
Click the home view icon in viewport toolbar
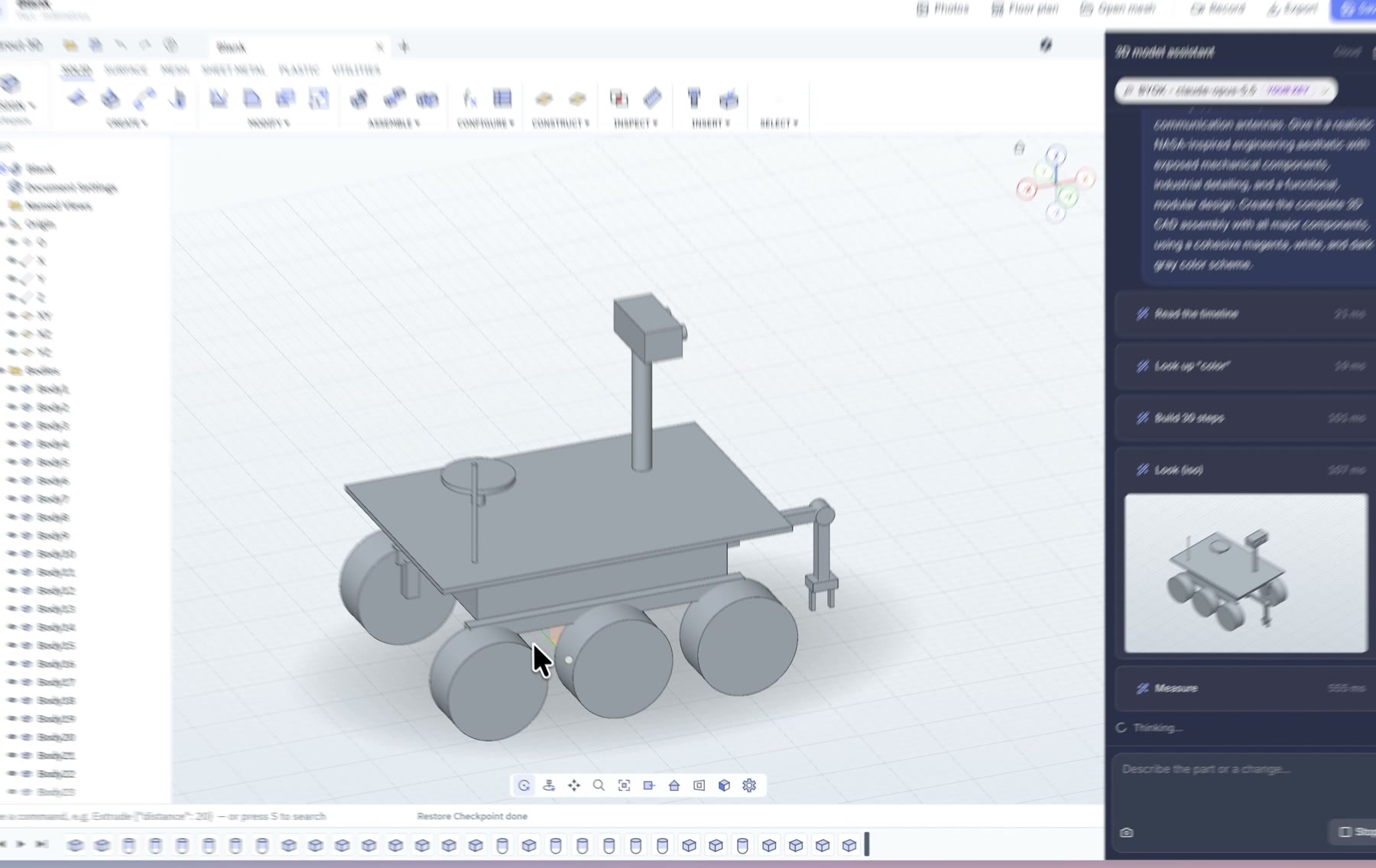[673, 785]
